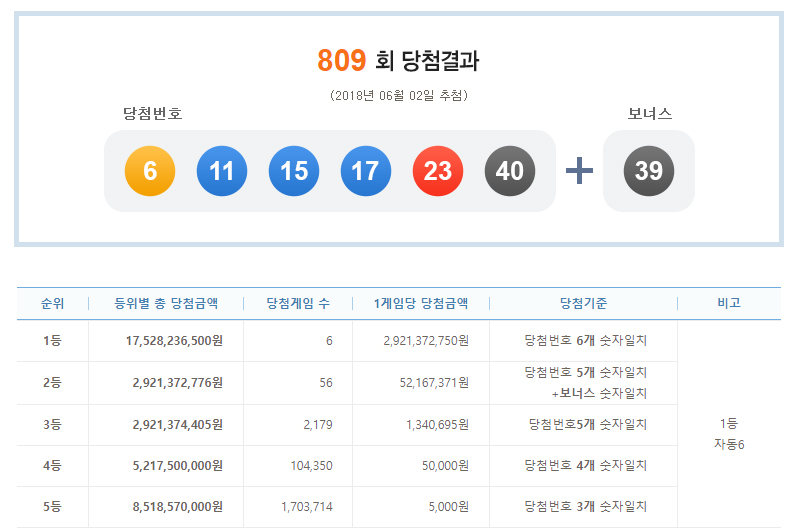This screenshot has width=798, height=528.
Task: Click criteria 당첨번호 4개 숫자일치
Action: 585,466
